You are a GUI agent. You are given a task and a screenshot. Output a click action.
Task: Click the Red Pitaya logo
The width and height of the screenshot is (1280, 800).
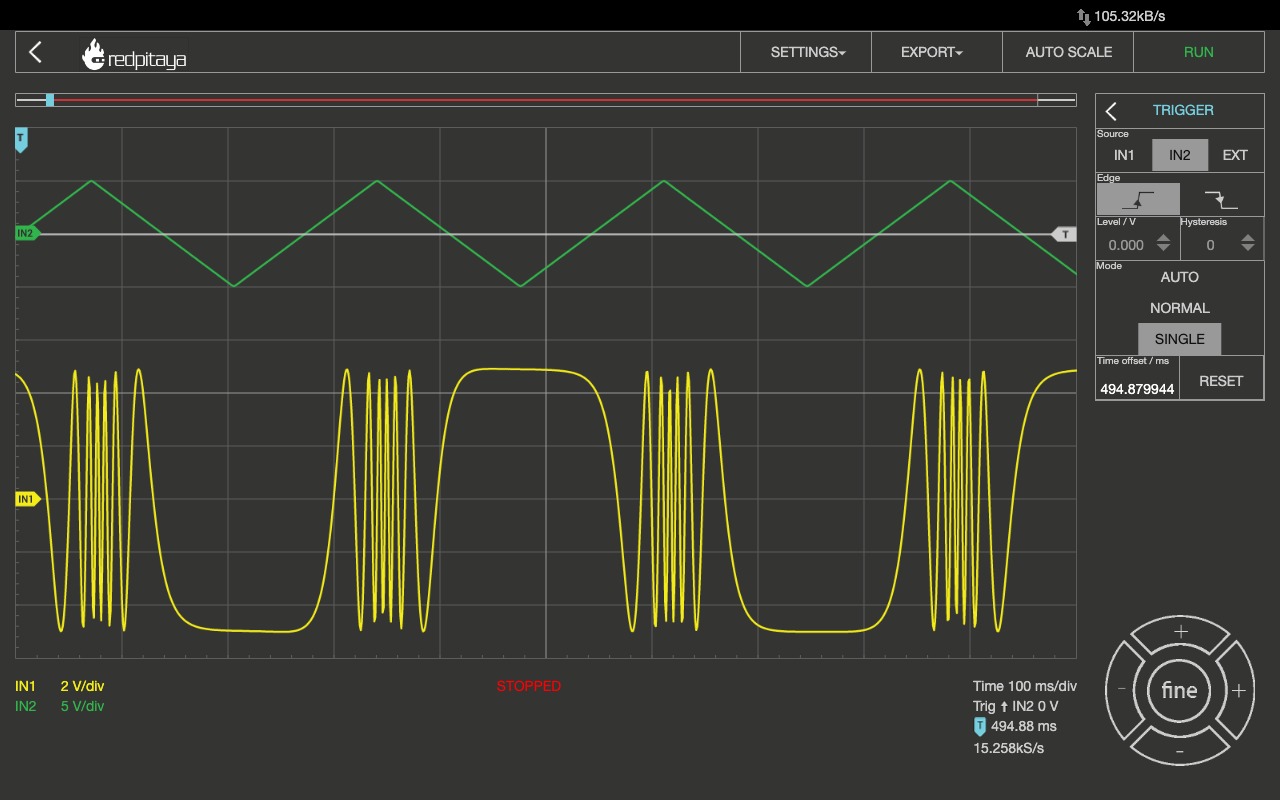[134, 54]
